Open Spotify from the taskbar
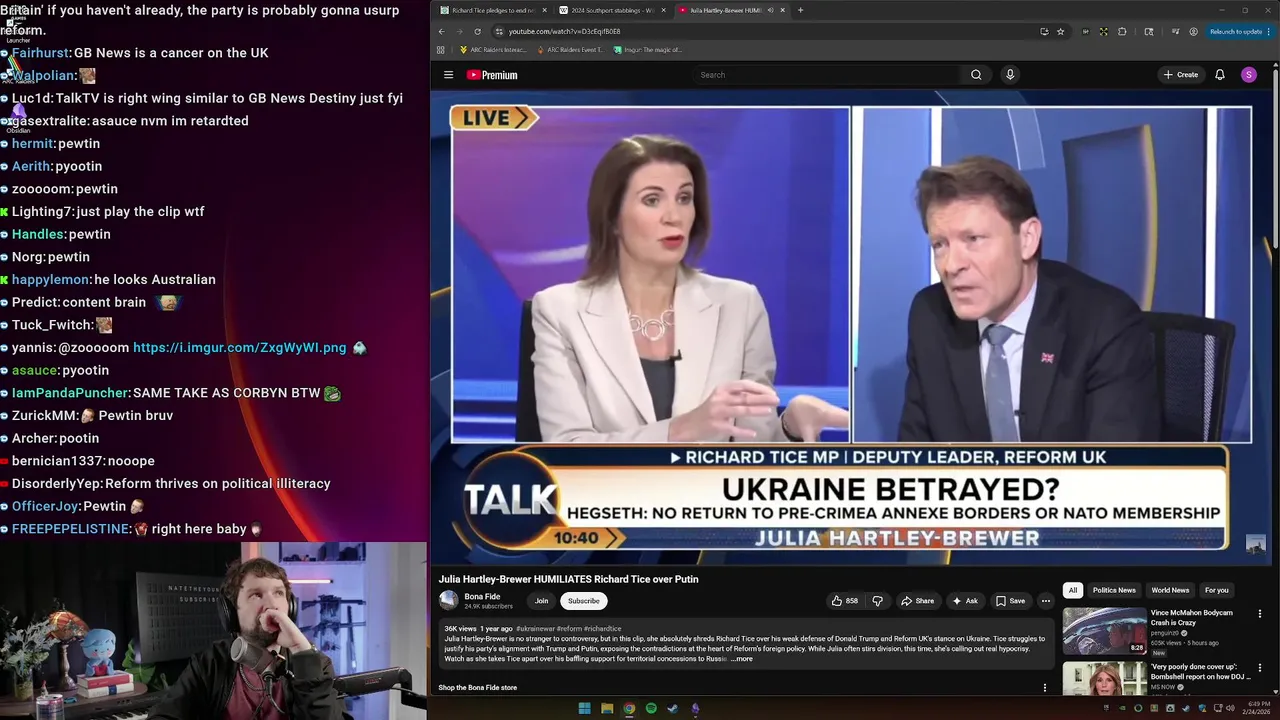The image size is (1280, 720). click(x=651, y=708)
